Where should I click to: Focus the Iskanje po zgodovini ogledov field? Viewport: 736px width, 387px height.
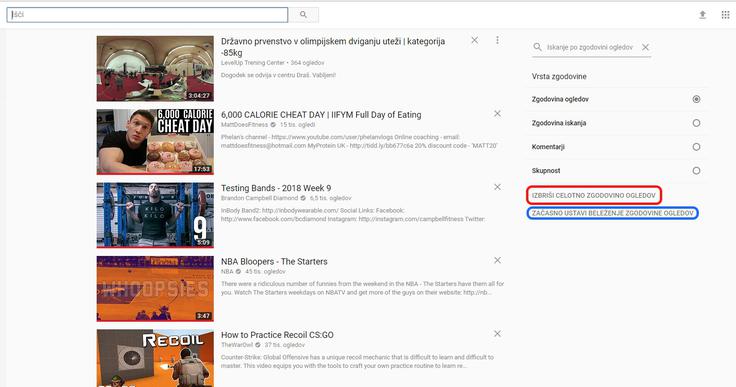coord(590,47)
